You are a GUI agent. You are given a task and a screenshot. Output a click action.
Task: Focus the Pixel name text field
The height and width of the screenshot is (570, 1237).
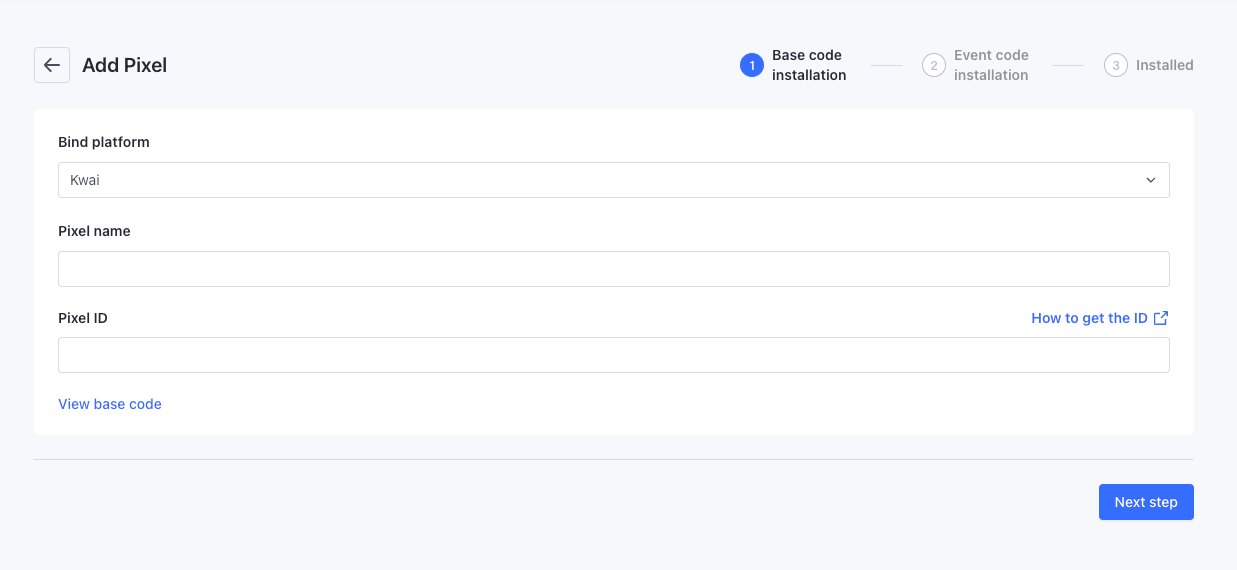[x=613, y=269]
